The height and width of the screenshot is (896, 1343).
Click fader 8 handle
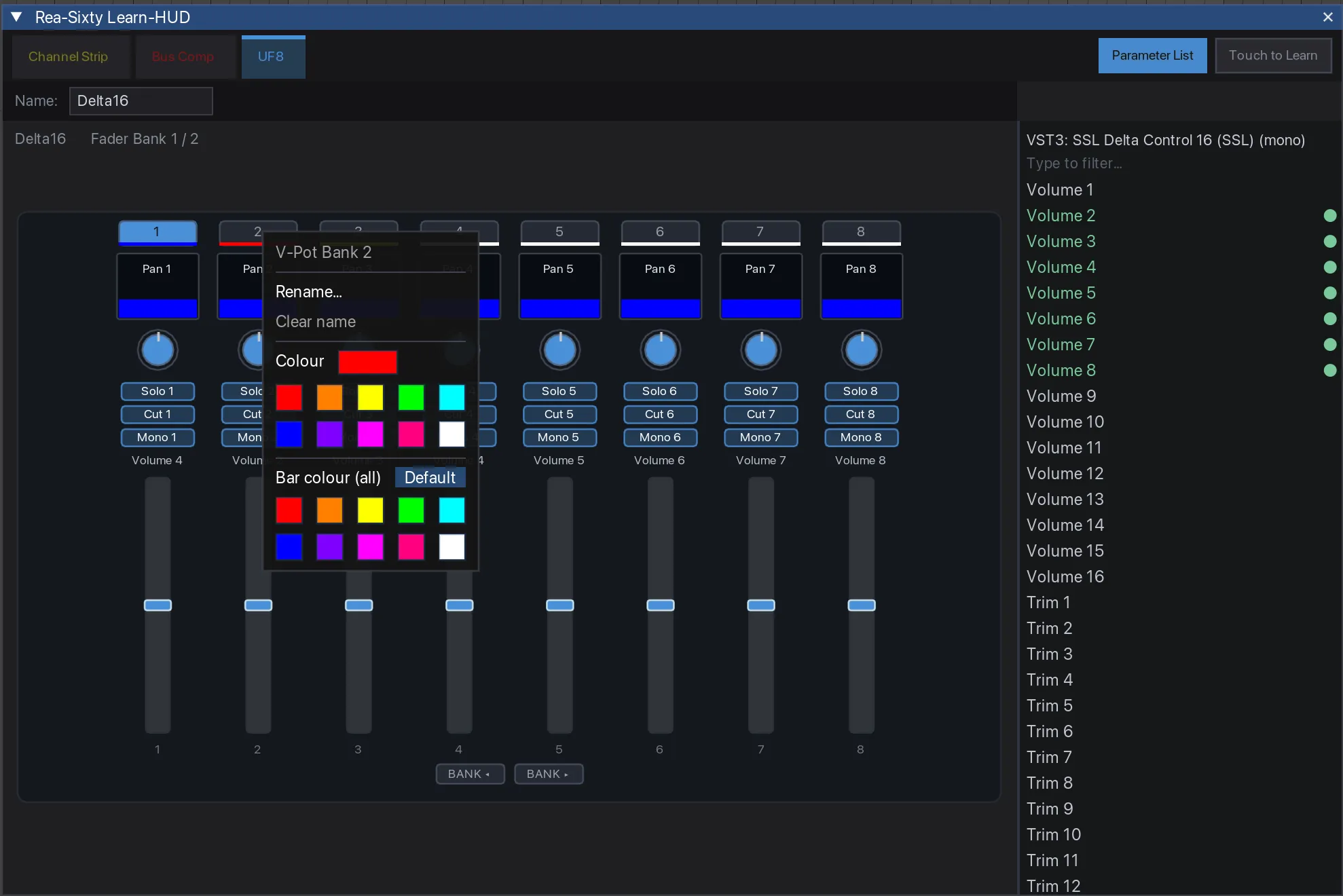pos(861,605)
